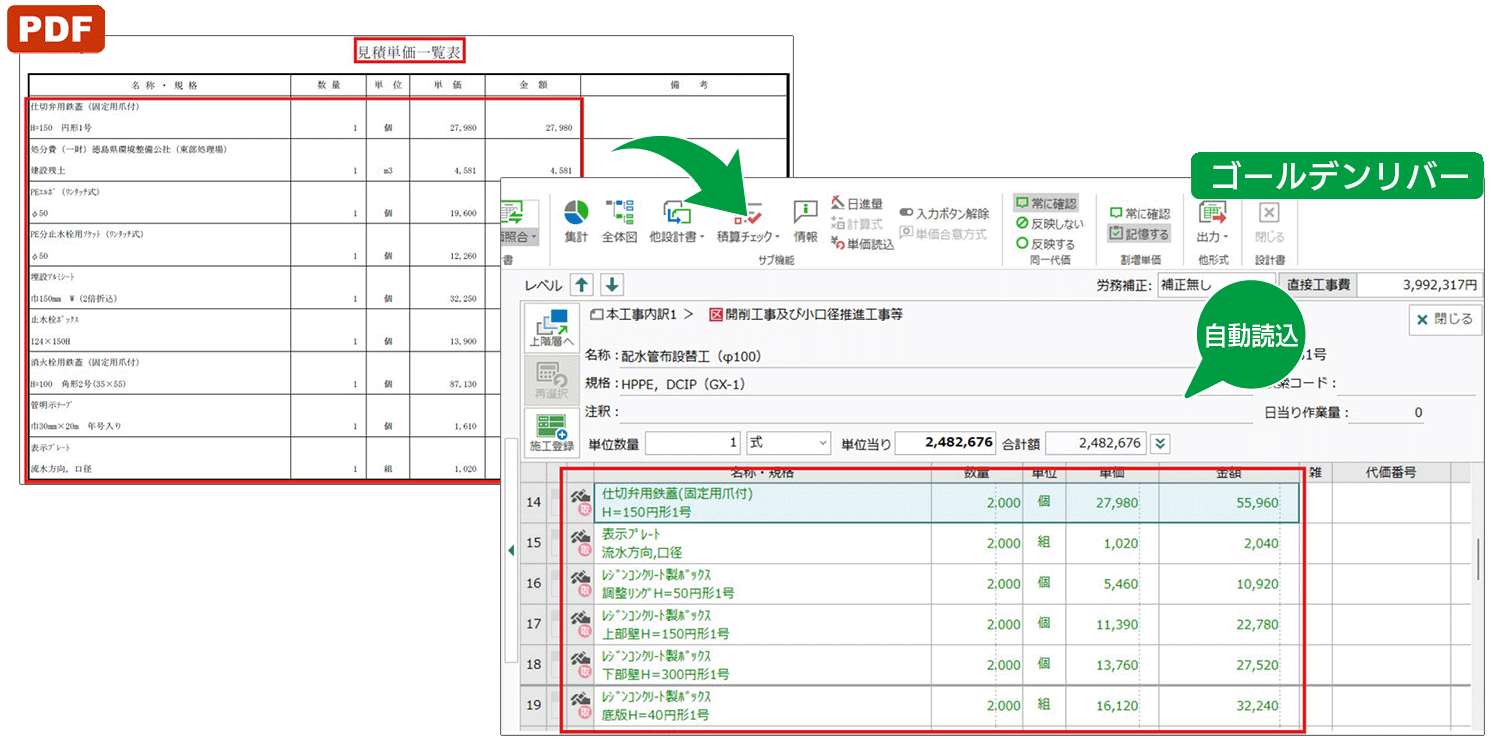1500x750 pixels.
Task: Click the 単位当り value field
Action: [946, 442]
